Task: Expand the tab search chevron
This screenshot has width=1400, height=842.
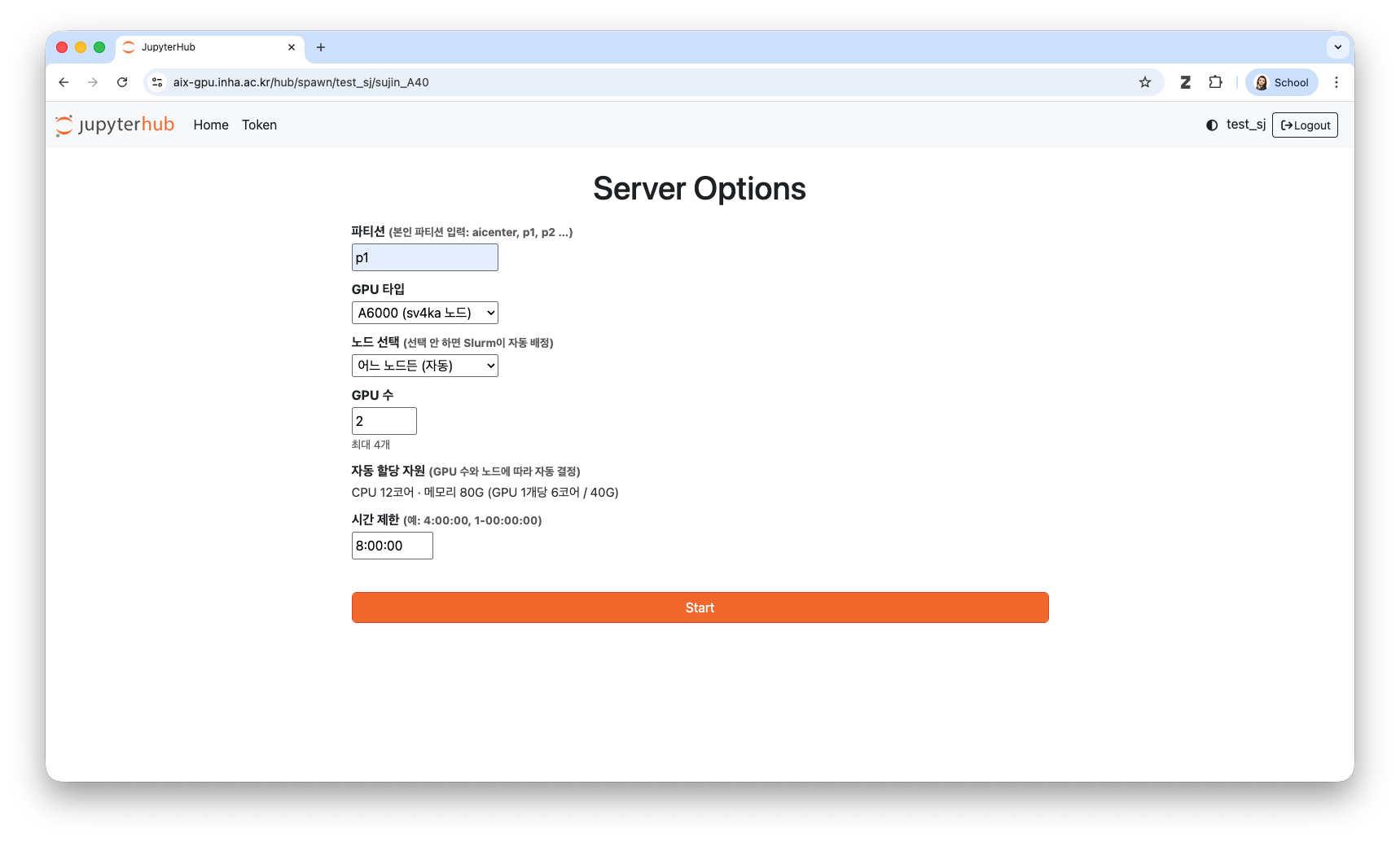Action: click(x=1337, y=47)
